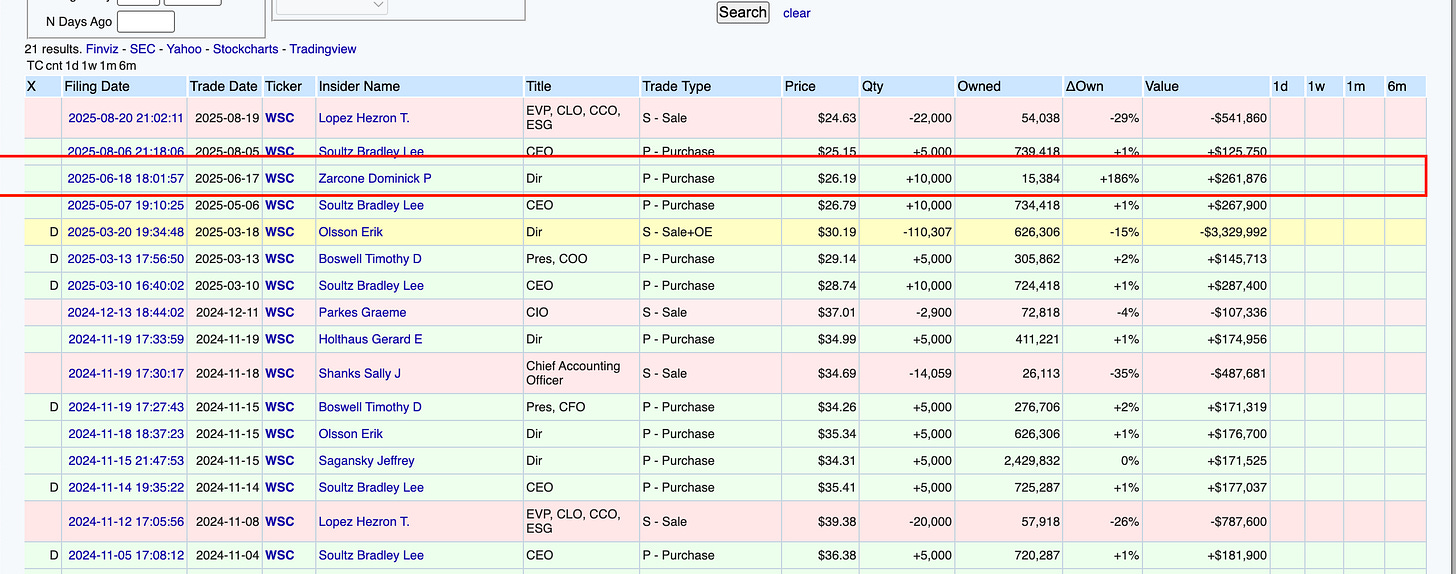Open Soultz Bradley Lee link in 2025-03-10 row
The width and height of the screenshot is (1456, 574).
point(371,286)
